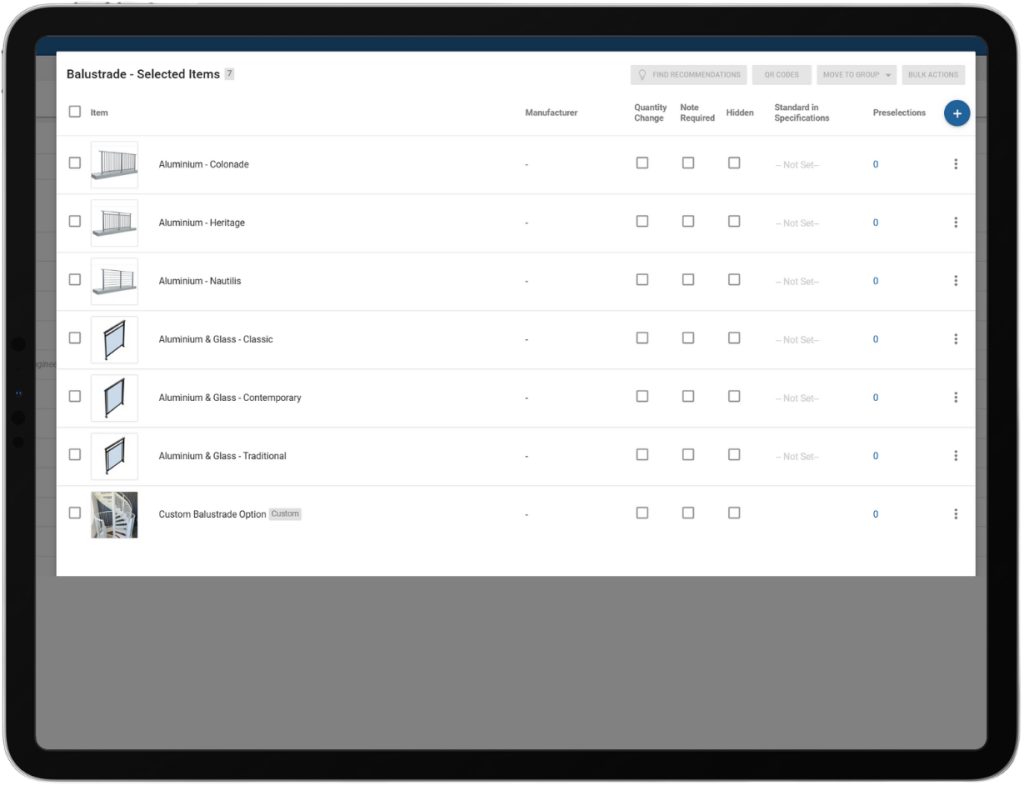Enable Quantity Change for Aluminium - Colonade
The image size is (1024, 786).
[x=642, y=163]
